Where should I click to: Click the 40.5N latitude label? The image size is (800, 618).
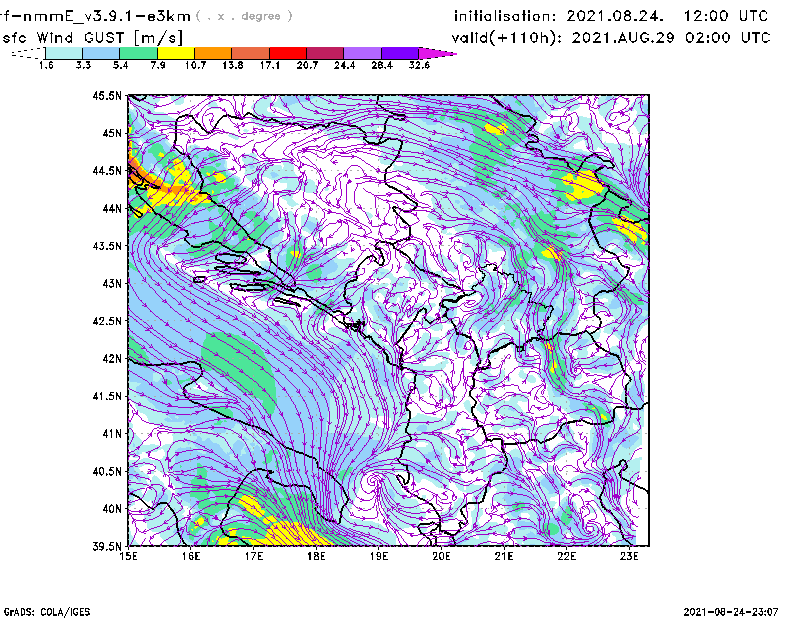coord(107,472)
